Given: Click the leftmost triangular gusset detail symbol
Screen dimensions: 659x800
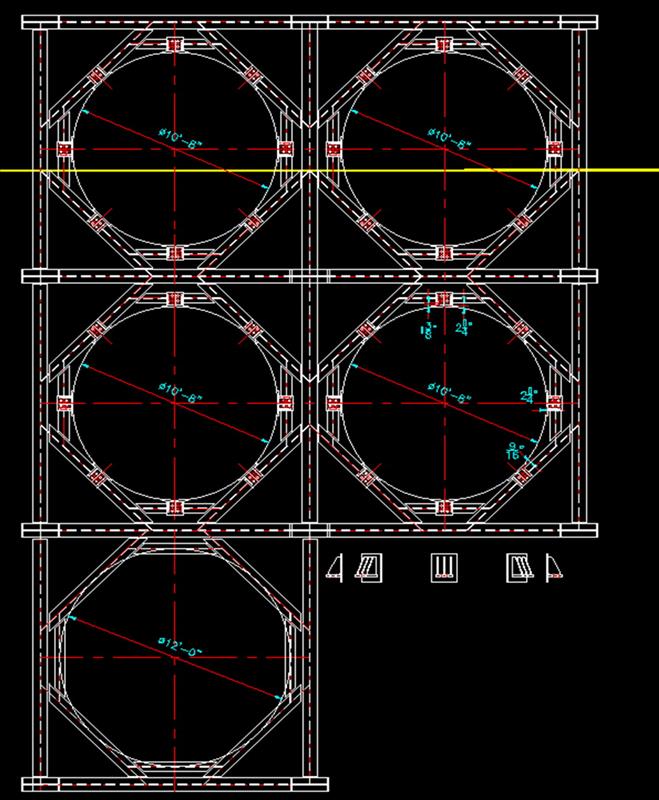Looking at the screenshot, I should coord(338,567).
